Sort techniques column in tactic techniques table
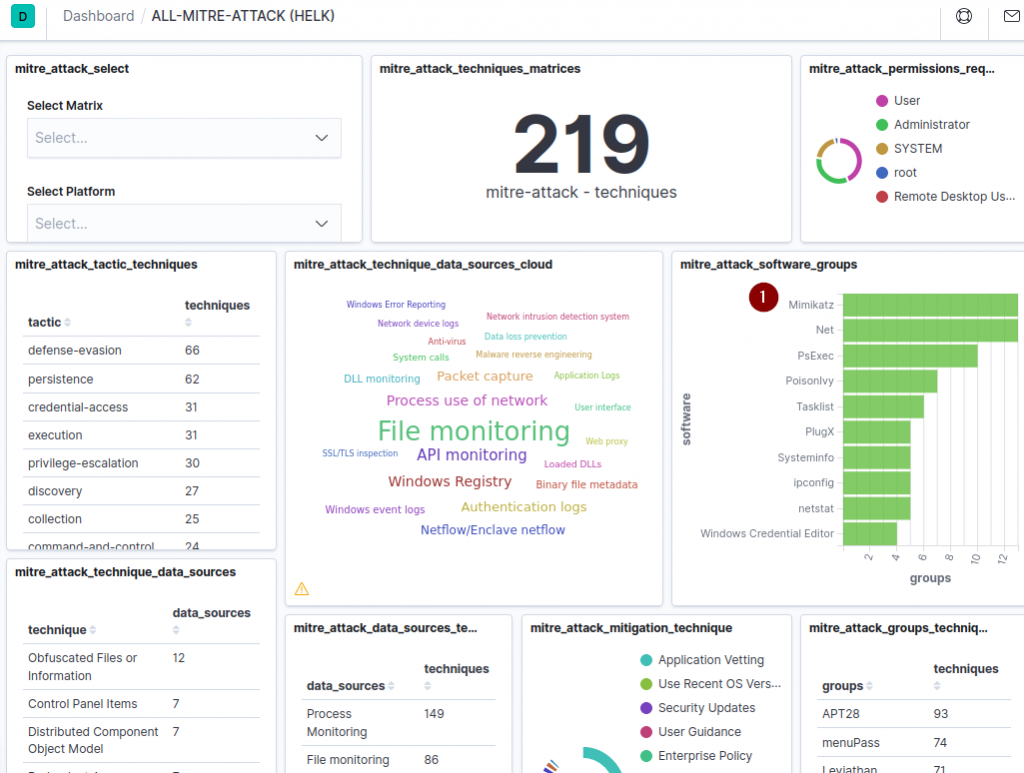 click(188, 323)
